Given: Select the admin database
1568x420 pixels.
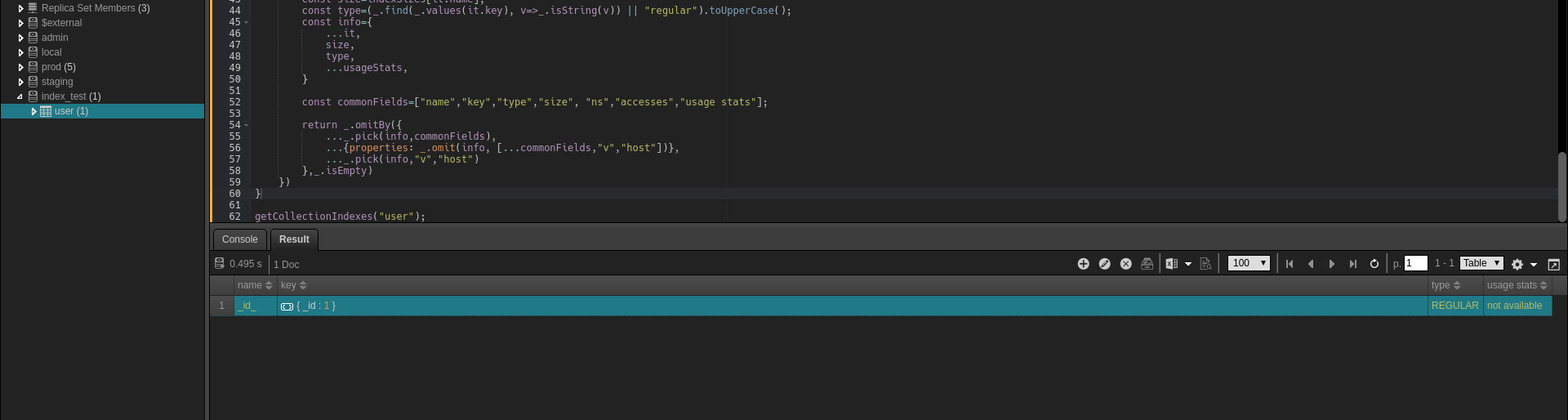Looking at the screenshot, I should [55, 38].
